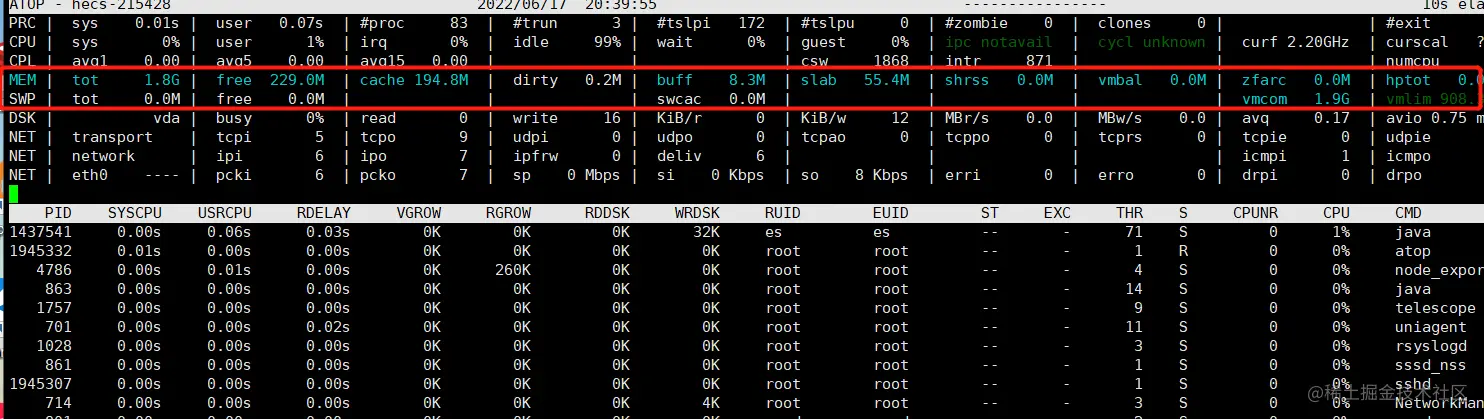1484x419 pixels.
Task: Click the 'pcki' label in eth0 row
Action: (233, 175)
